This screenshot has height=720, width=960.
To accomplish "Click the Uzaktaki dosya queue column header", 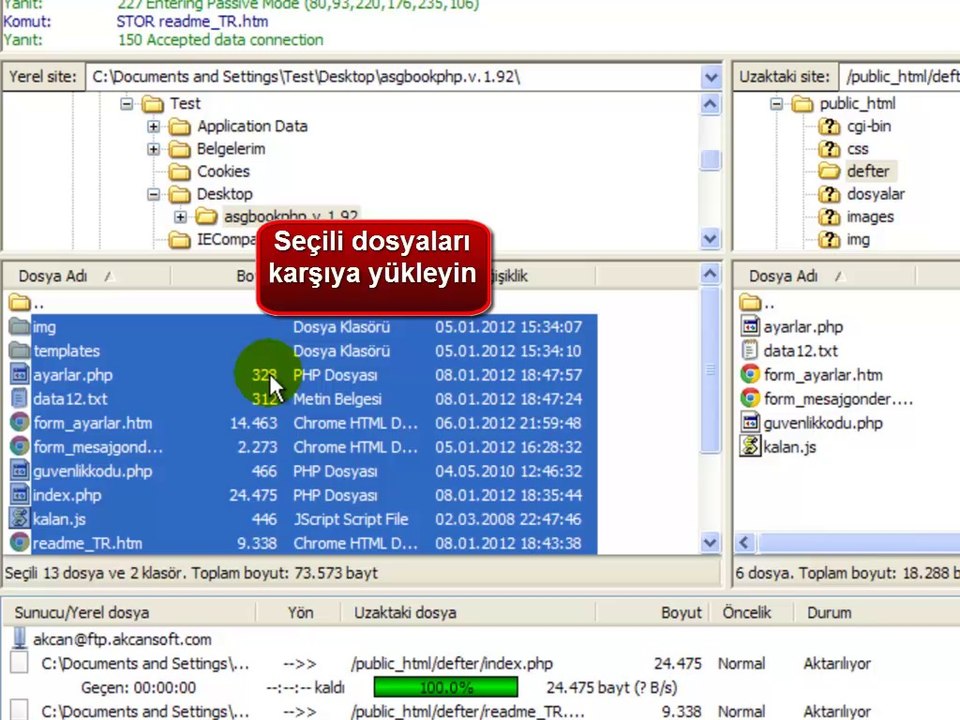I will click(x=467, y=612).
